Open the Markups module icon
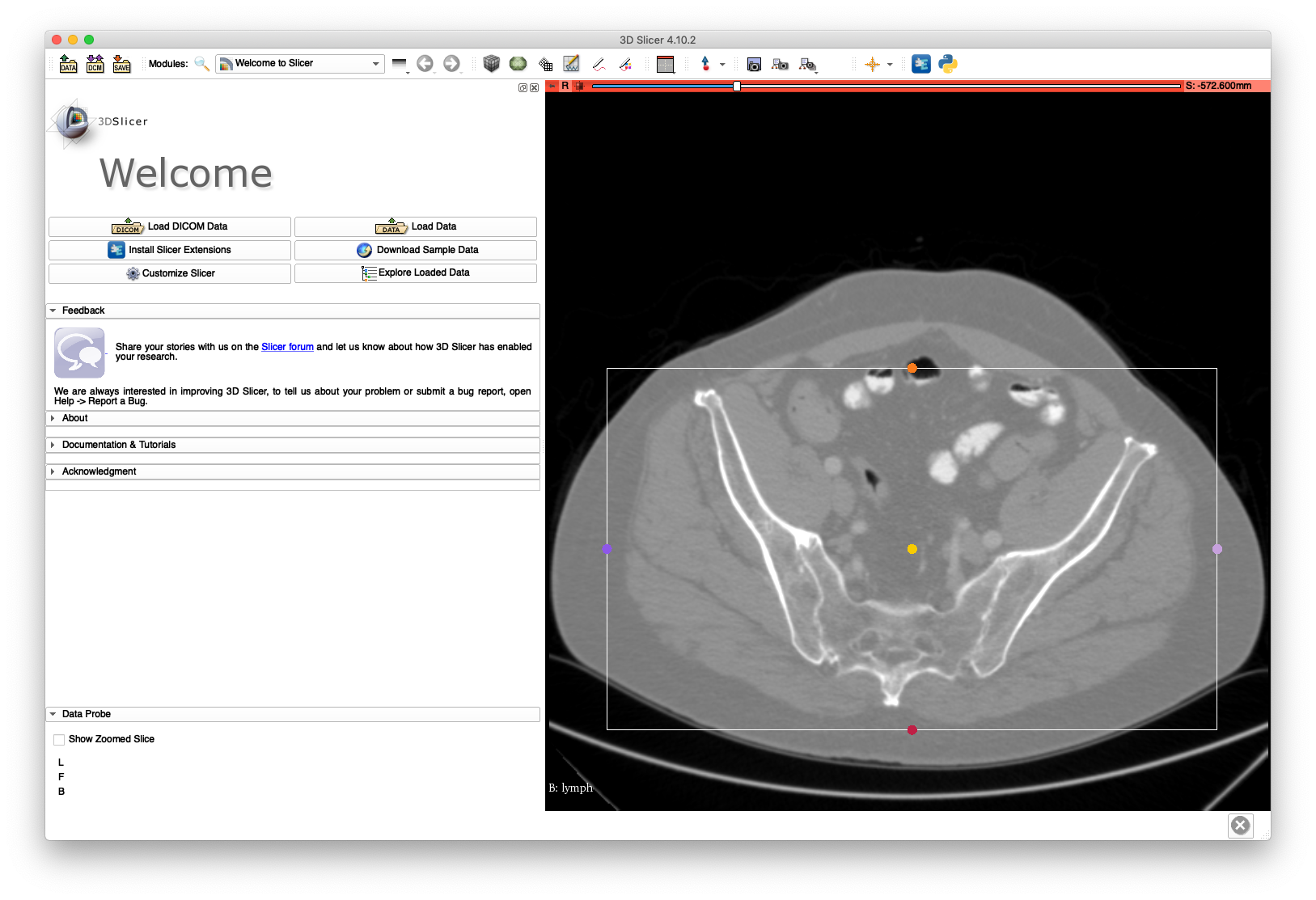 coord(572,64)
